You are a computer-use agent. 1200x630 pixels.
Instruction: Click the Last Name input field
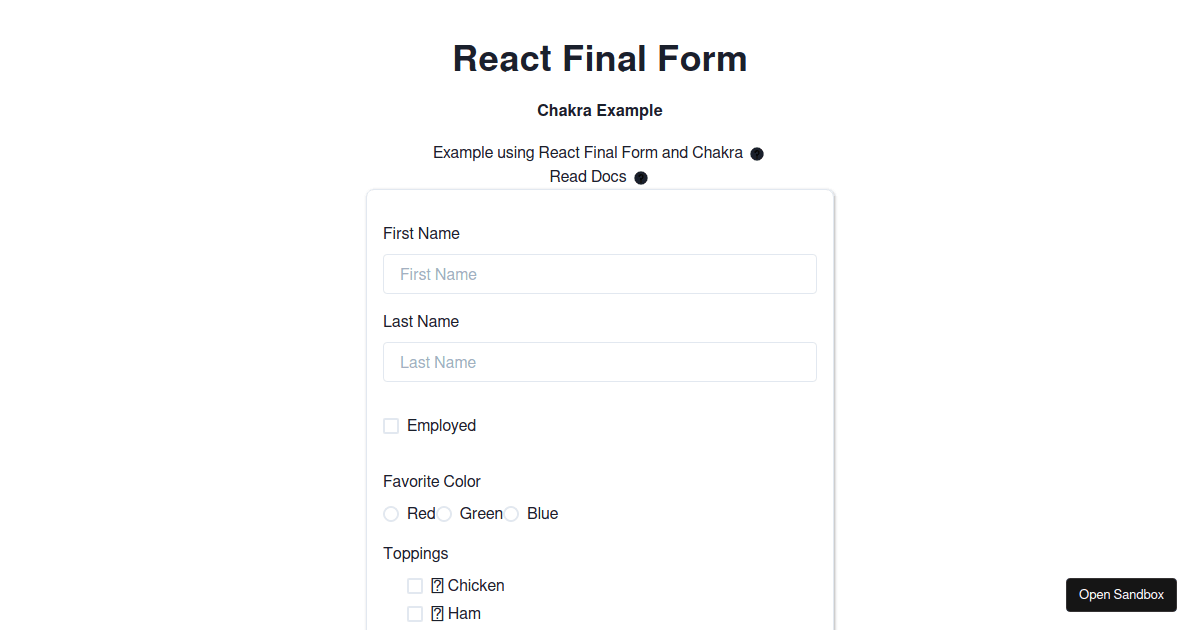(600, 361)
